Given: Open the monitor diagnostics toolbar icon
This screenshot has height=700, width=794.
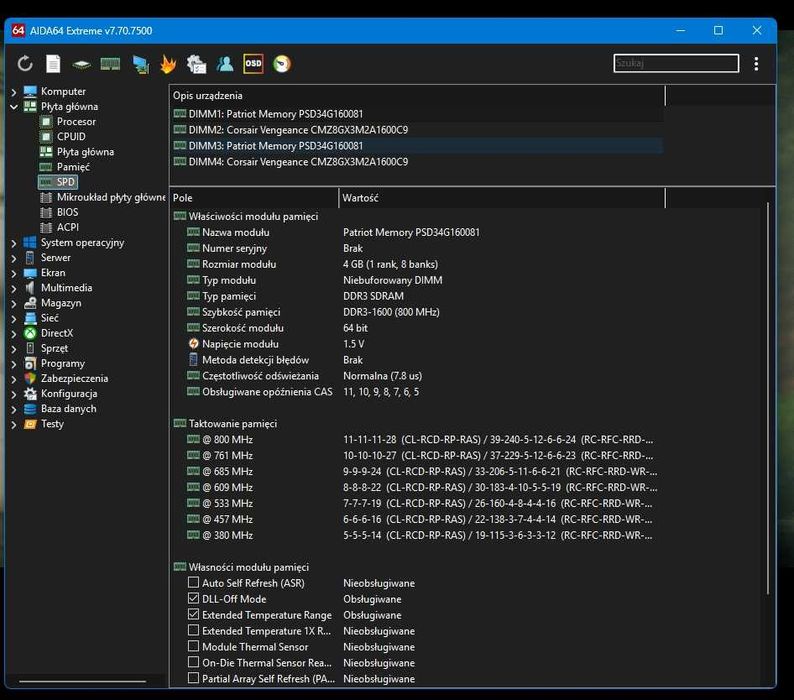Looking at the screenshot, I should (x=140, y=64).
